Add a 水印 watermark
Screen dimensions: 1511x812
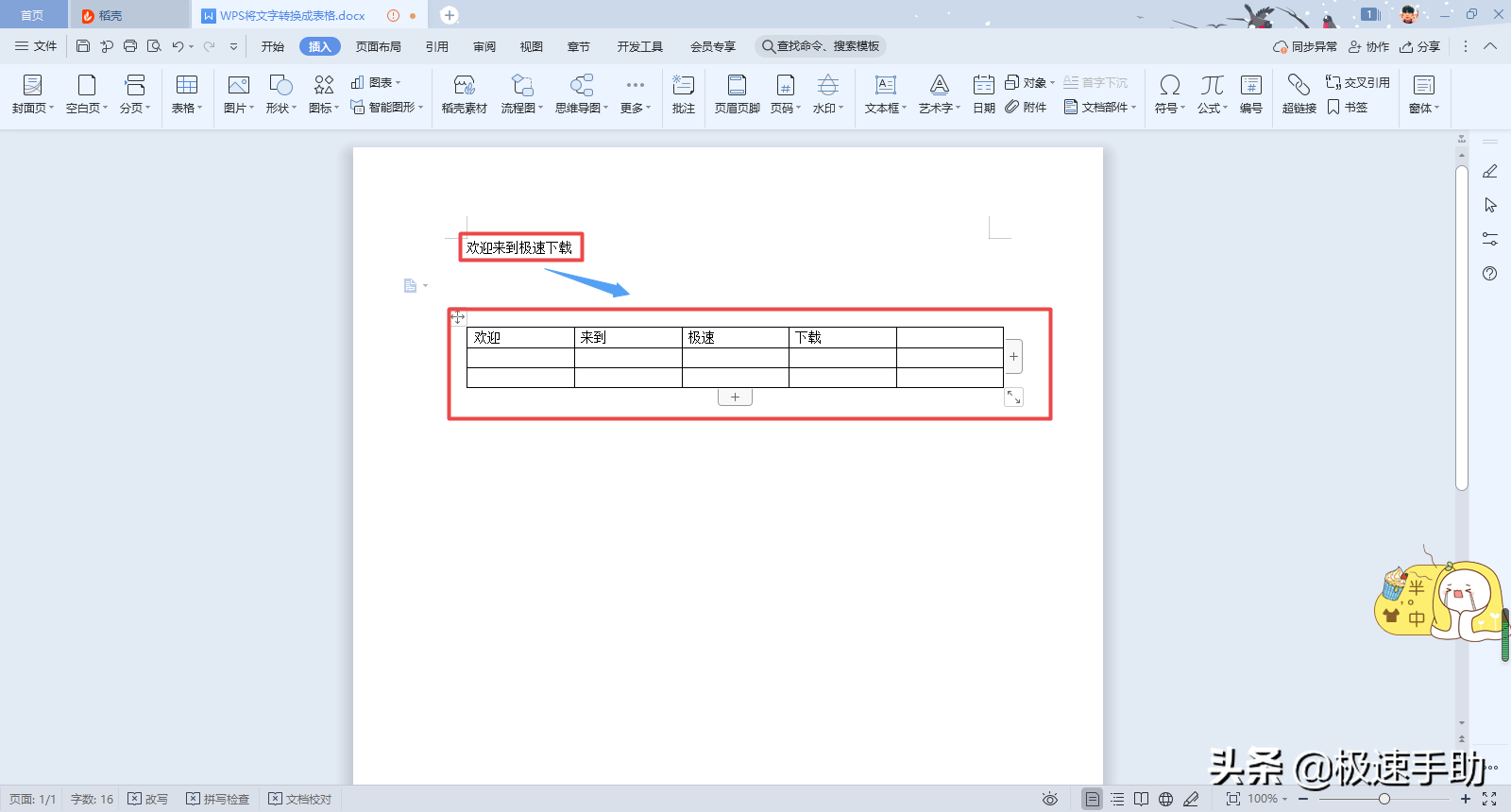tap(827, 94)
